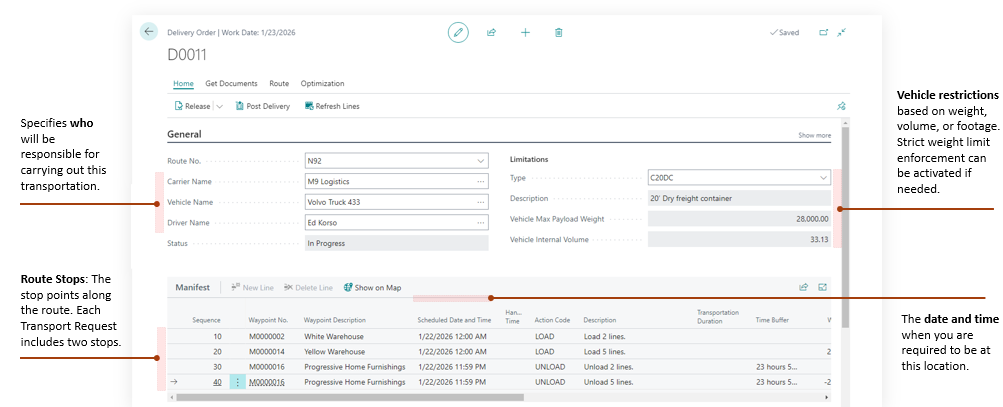Expand the Release split-button arrow
The height and width of the screenshot is (407, 1003).
pyautogui.click(x=219, y=106)
